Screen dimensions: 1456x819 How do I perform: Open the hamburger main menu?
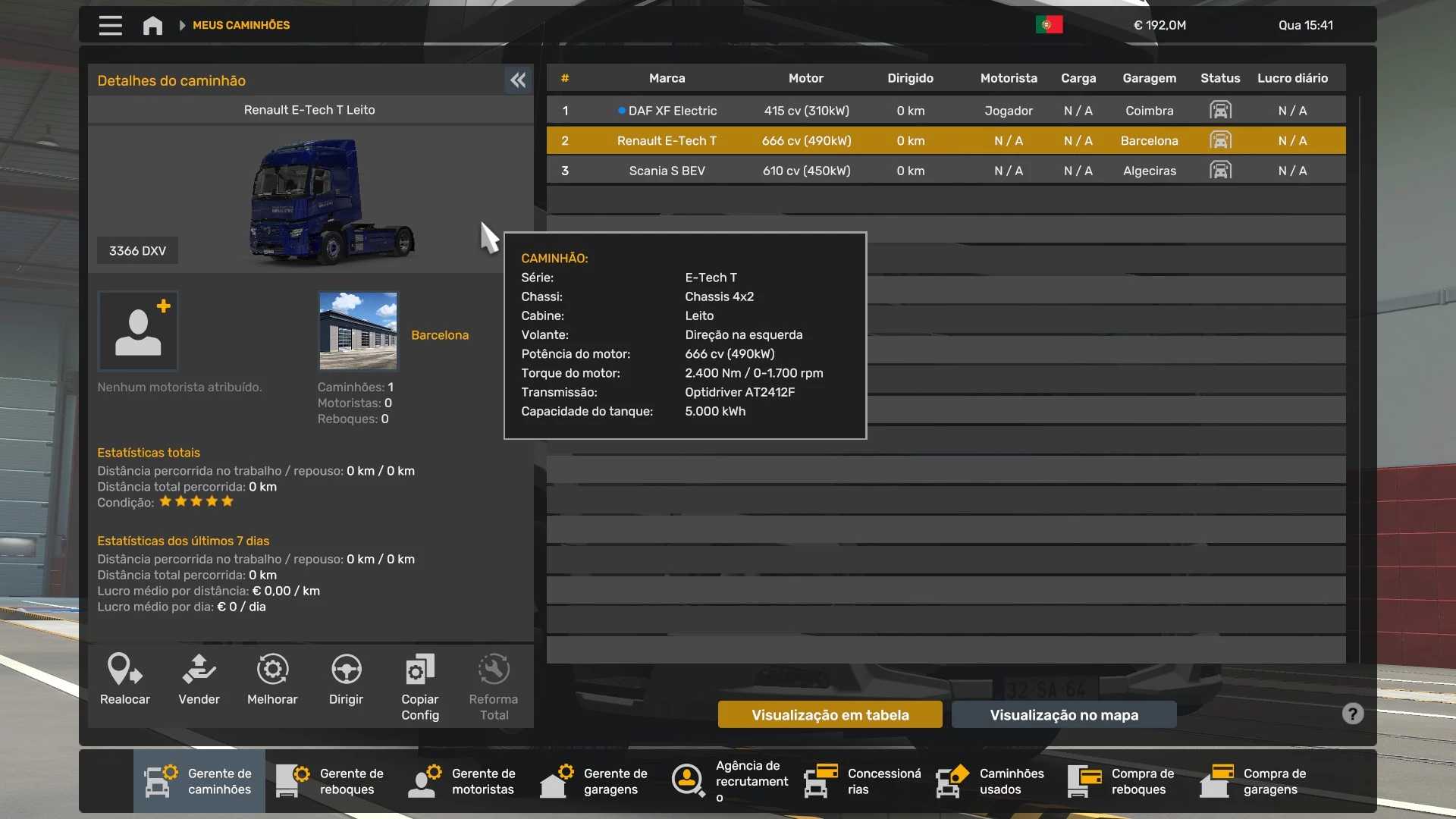tap(110, 25)
